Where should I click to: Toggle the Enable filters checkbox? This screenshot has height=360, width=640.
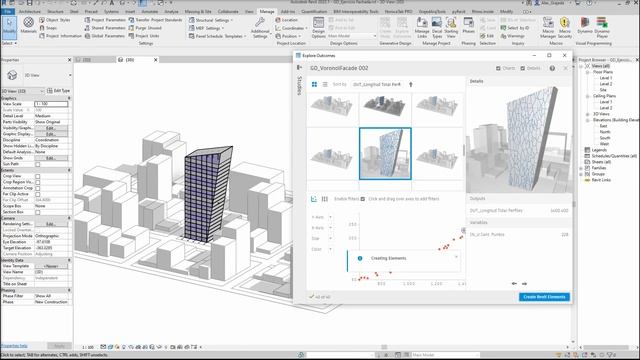pyautogui.click(x=362, y=199)
